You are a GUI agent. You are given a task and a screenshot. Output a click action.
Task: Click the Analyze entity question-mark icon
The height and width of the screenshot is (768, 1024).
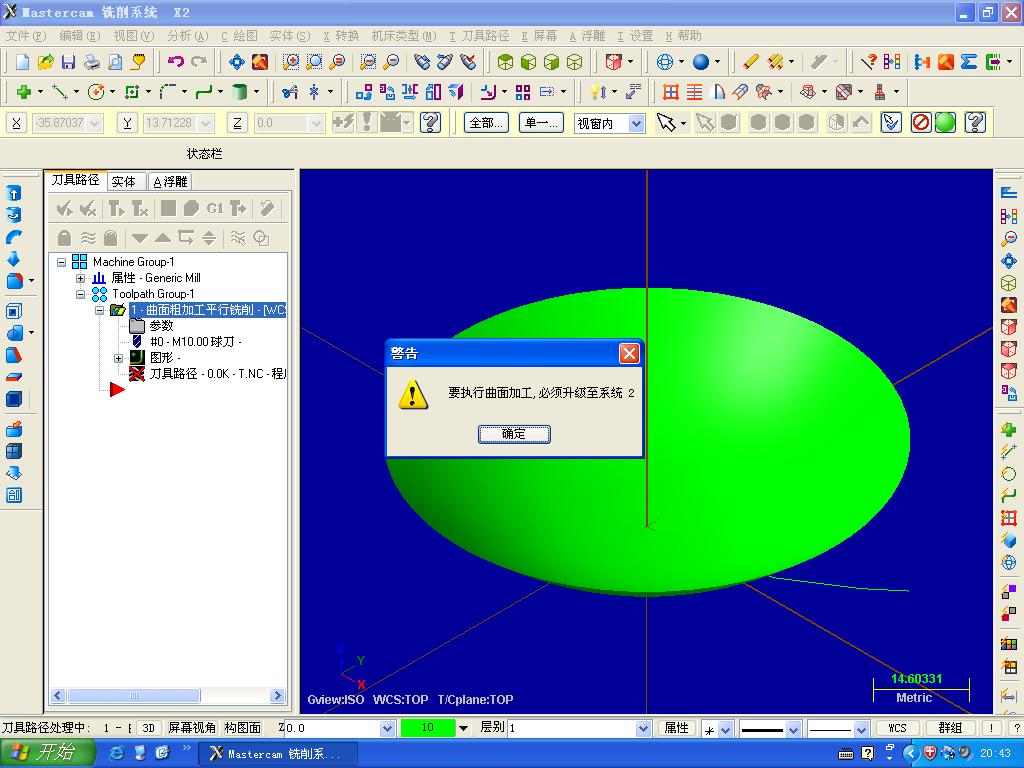868,62
